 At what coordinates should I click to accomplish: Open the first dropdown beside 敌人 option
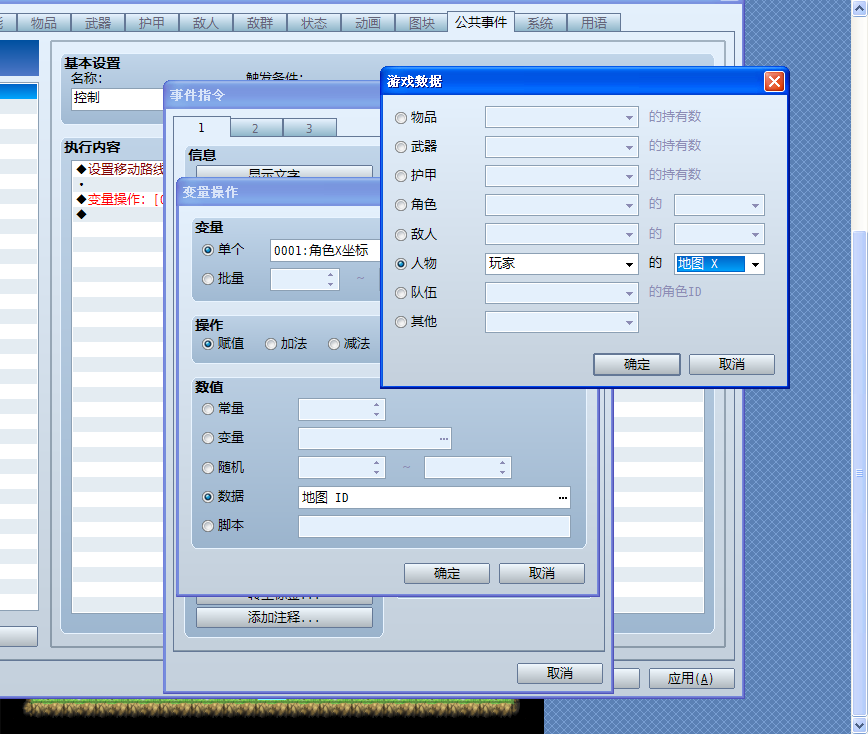629,235
